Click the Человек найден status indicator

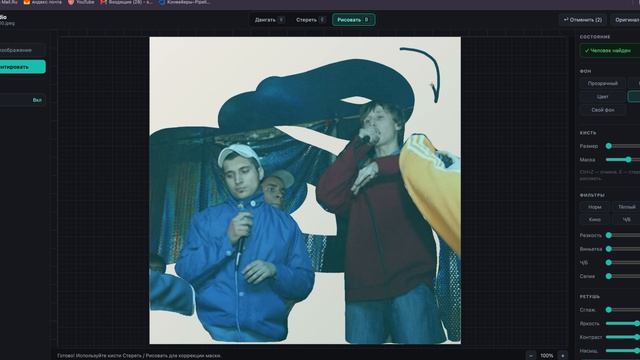610,51
